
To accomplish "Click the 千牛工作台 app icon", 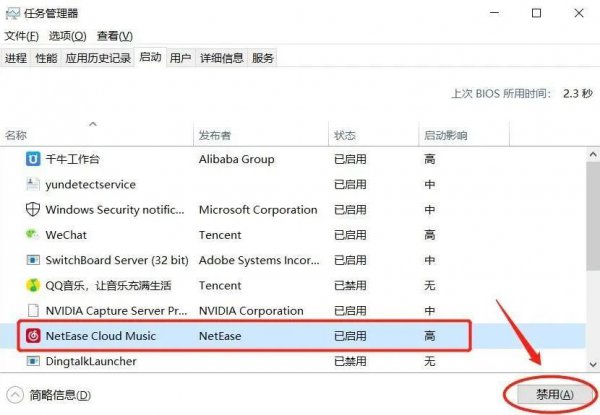I will tap(32, 159).
